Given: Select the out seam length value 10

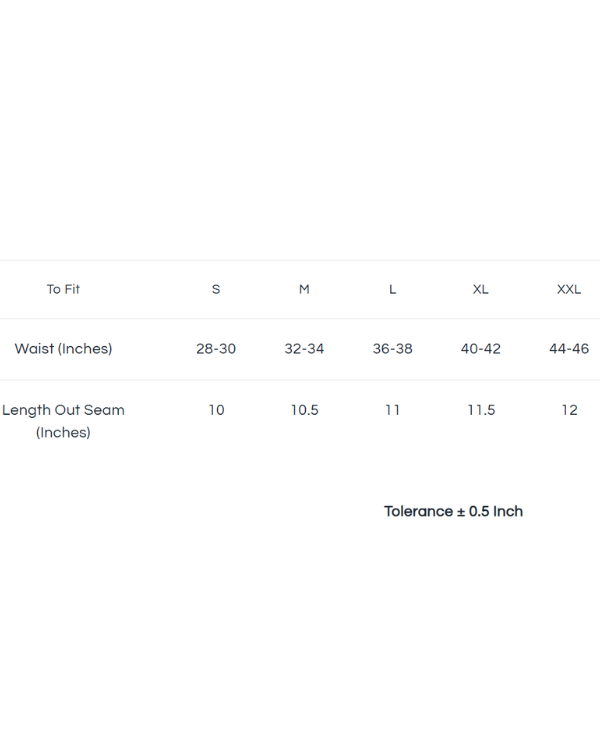Looking at the screenshot, I should pyautogui.click(x=216, y=410).
